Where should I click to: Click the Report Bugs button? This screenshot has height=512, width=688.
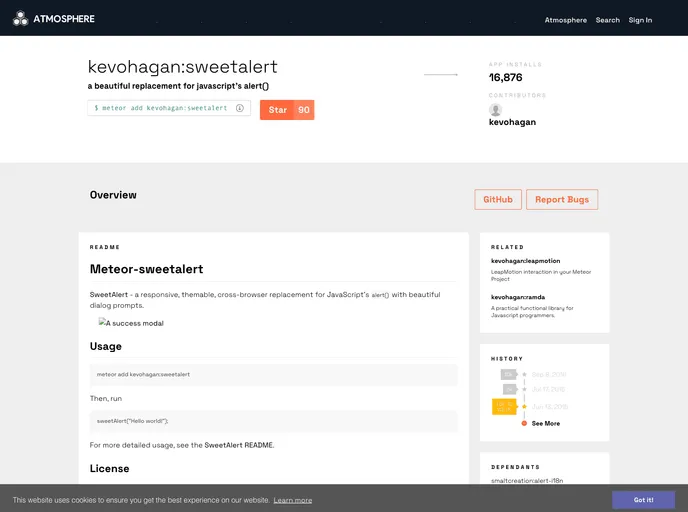point(562,200)
